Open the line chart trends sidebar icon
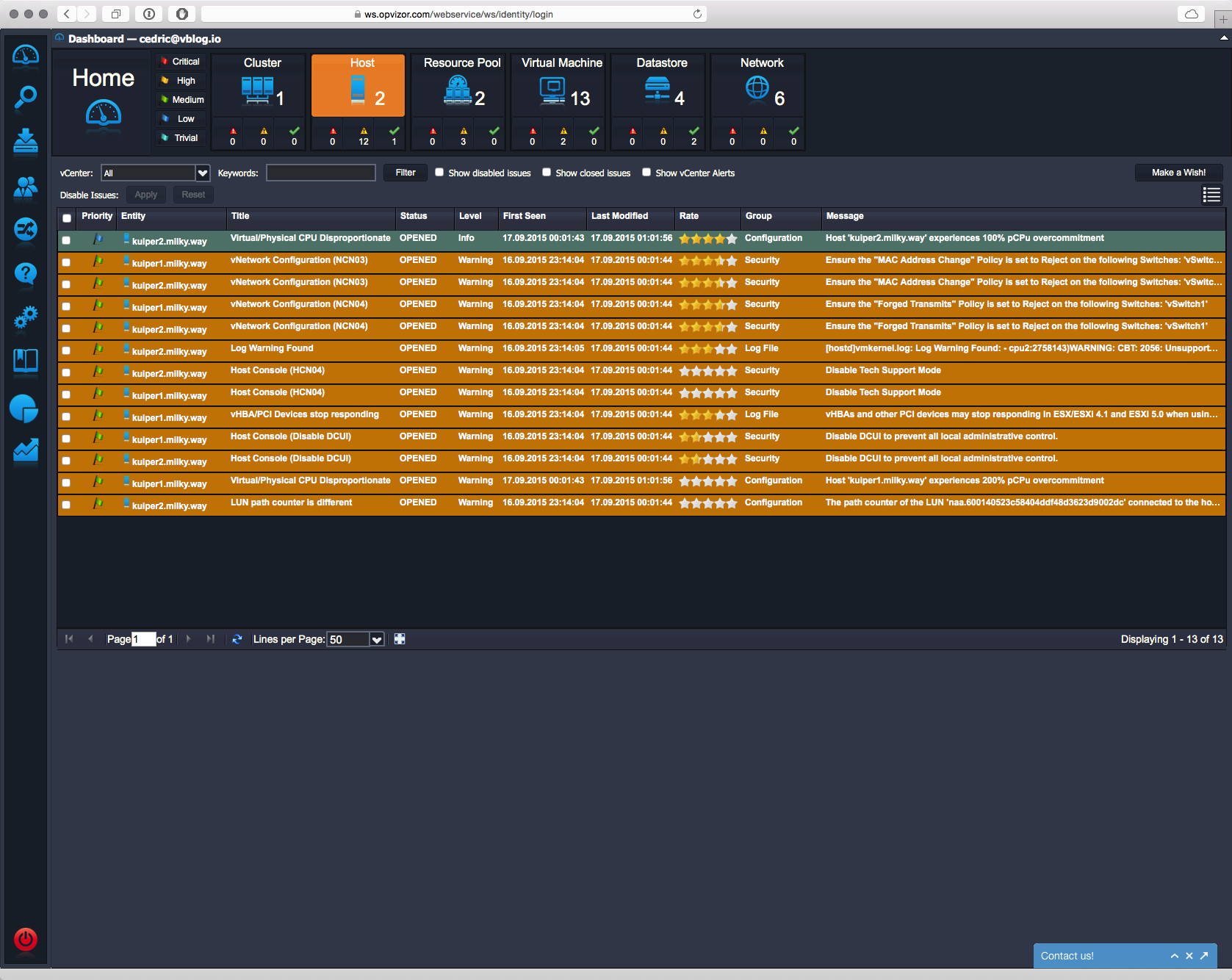This screenshot has height=980, width=1232. click(x=26, y=450)
